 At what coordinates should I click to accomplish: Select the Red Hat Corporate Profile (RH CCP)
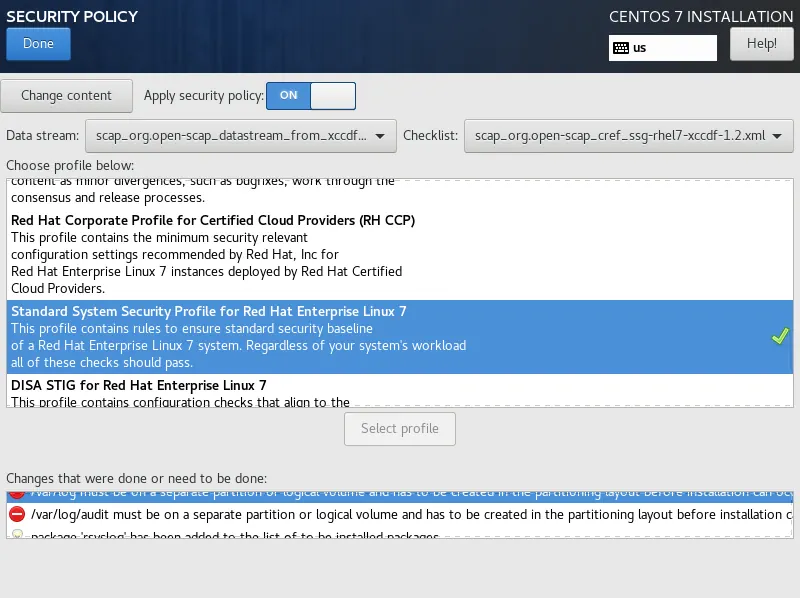(400, 254)
